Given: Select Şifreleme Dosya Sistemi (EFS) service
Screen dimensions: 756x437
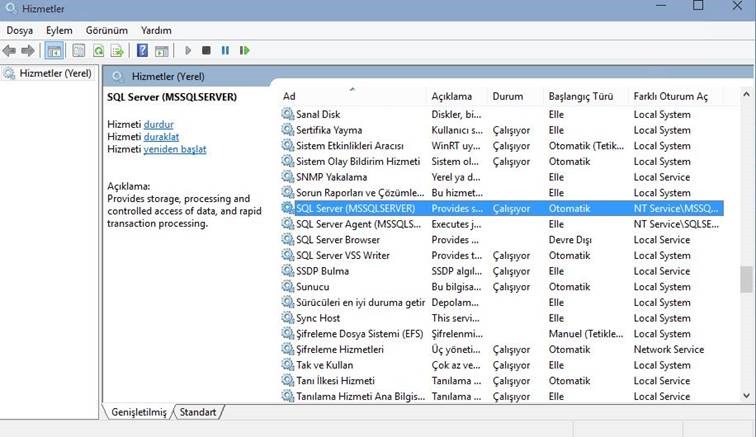Looking at the screenshot, I should pyautogui.click(x=360, y=334).
